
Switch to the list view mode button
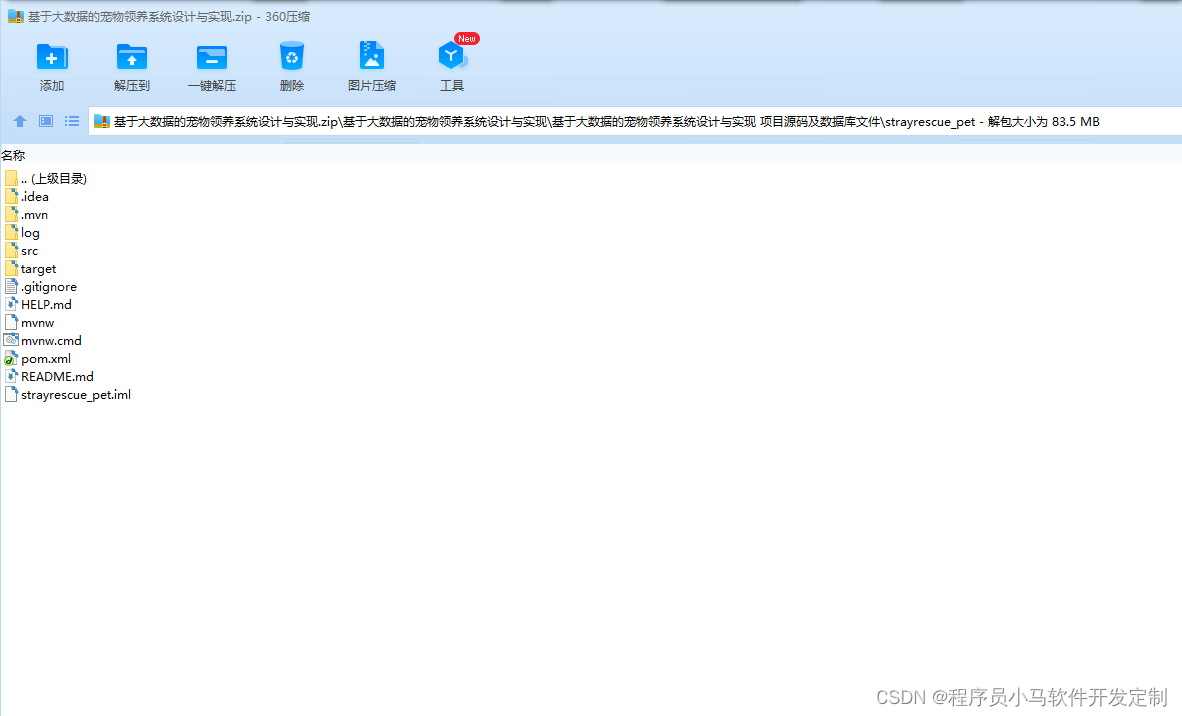tap(72, 121)
